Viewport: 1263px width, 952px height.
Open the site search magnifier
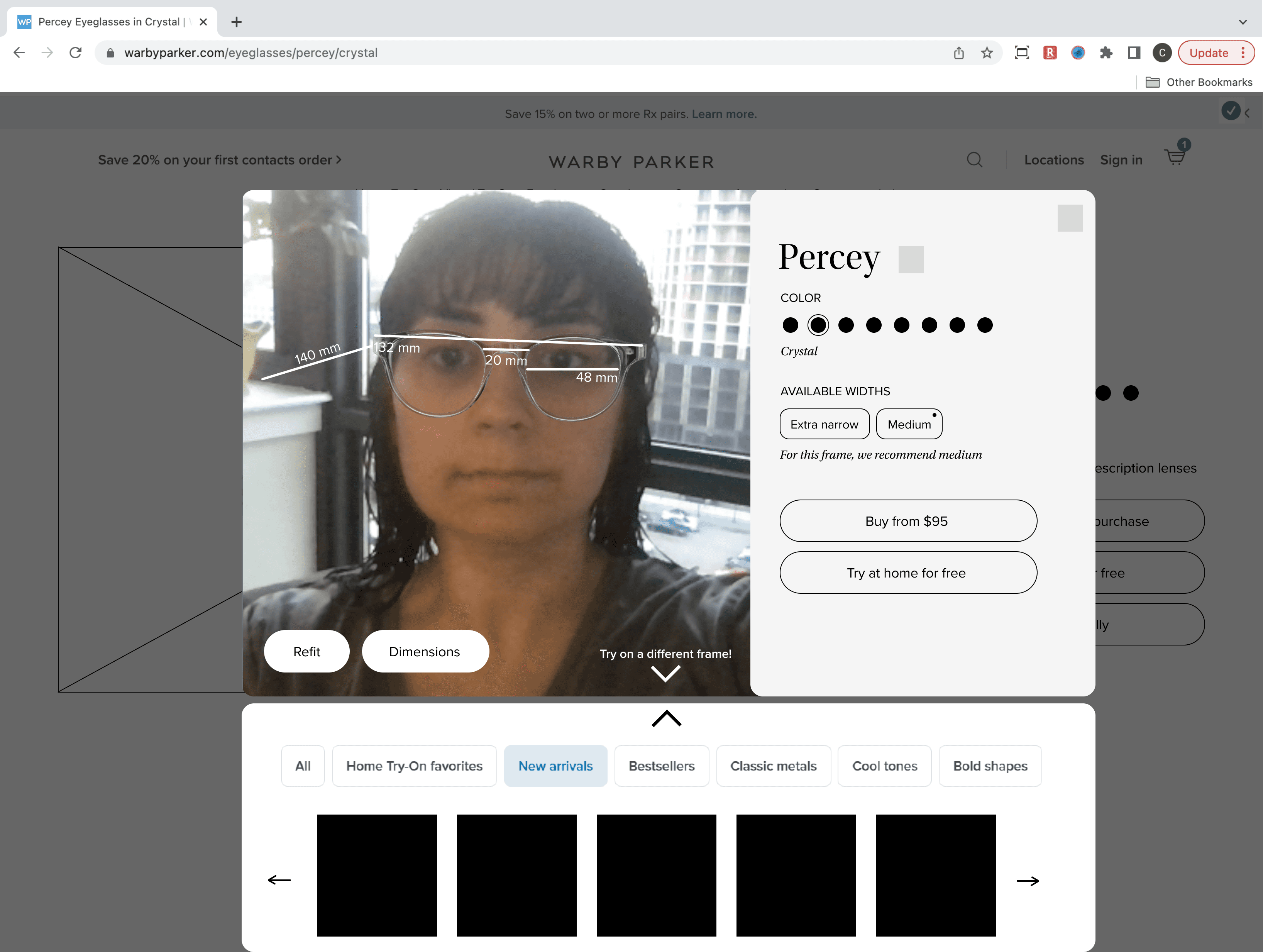pos(974,159)
